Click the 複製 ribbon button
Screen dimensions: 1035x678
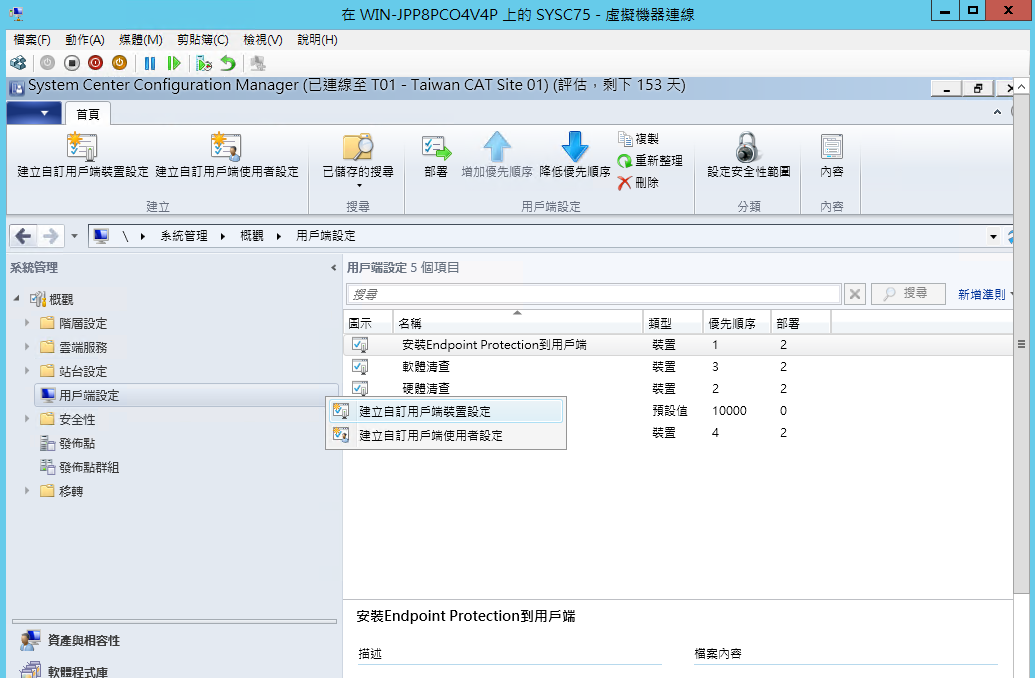pos(638,139)
